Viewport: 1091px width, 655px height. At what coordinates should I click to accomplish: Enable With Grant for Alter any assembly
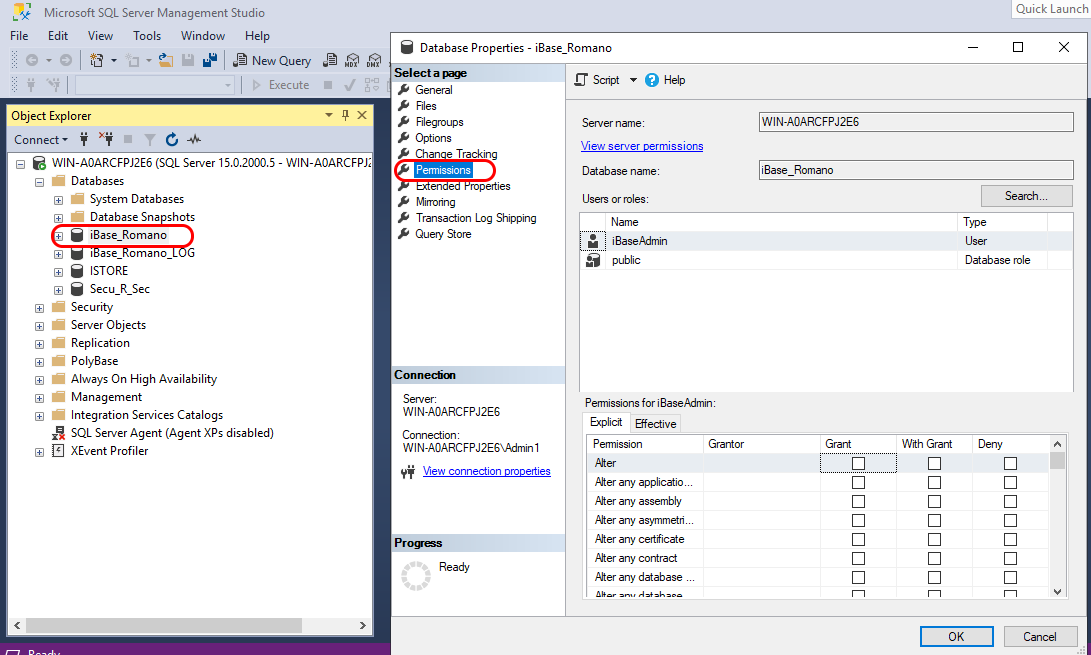[934, 500]
